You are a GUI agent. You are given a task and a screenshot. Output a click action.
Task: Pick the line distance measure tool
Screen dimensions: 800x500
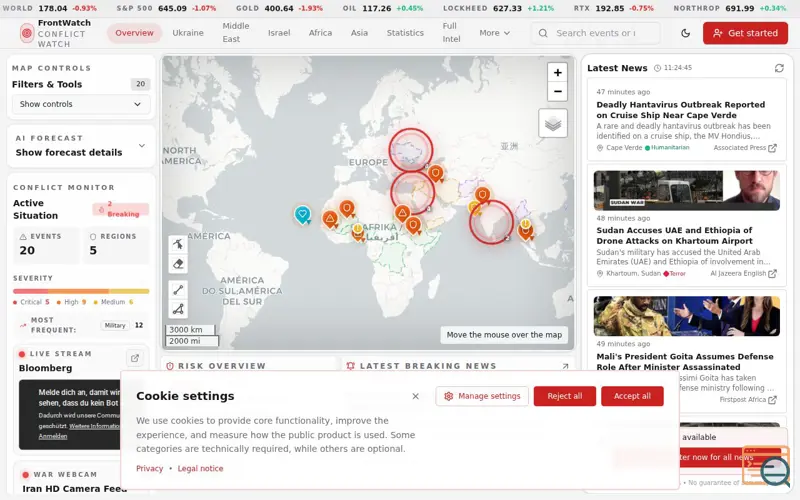pos(178,290)
